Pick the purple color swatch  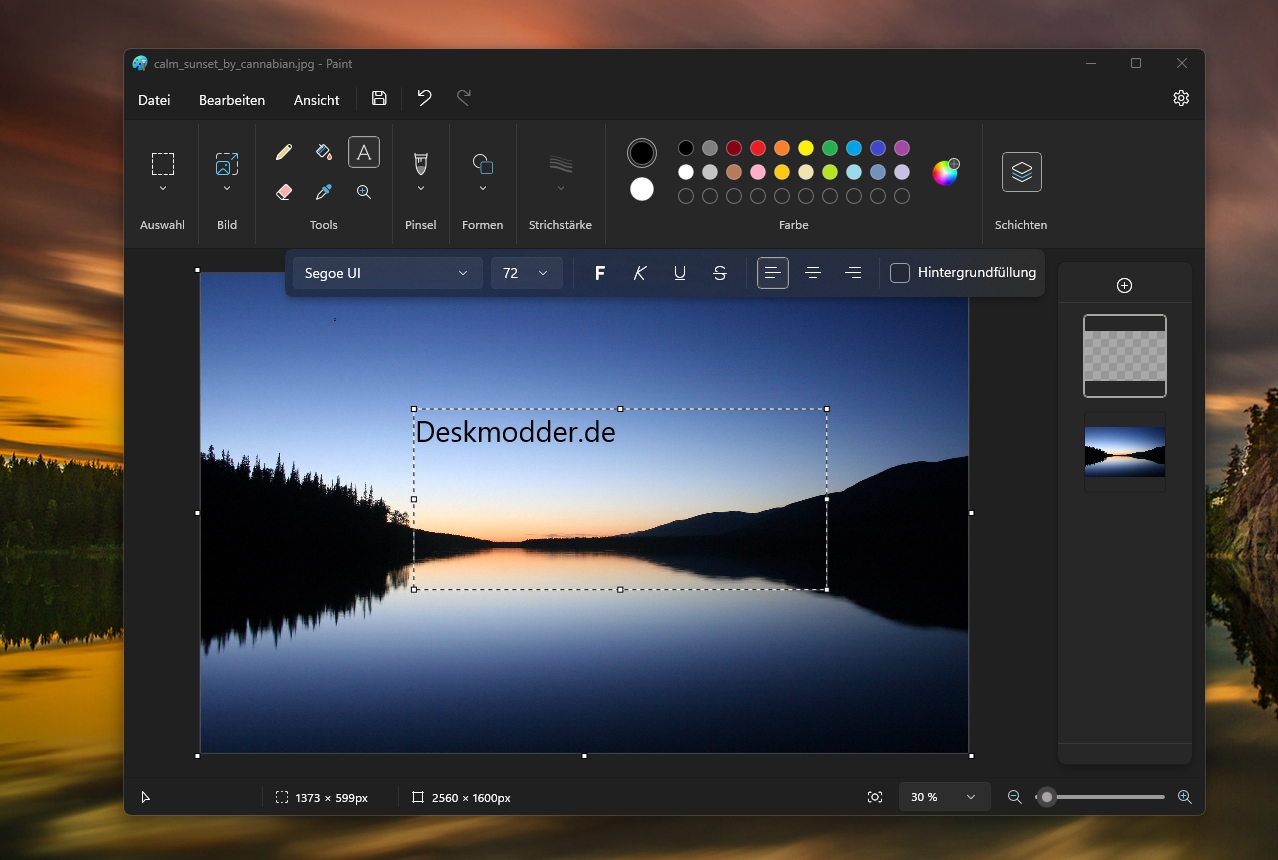(x=902, y=148)
